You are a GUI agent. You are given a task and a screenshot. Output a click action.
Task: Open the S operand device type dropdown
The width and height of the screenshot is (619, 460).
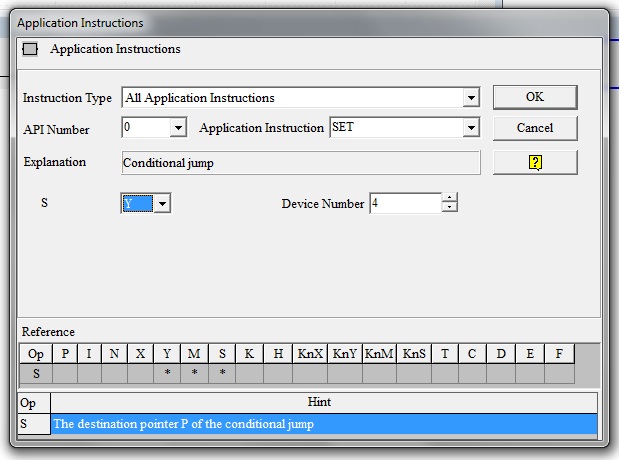tap(162, 204)
